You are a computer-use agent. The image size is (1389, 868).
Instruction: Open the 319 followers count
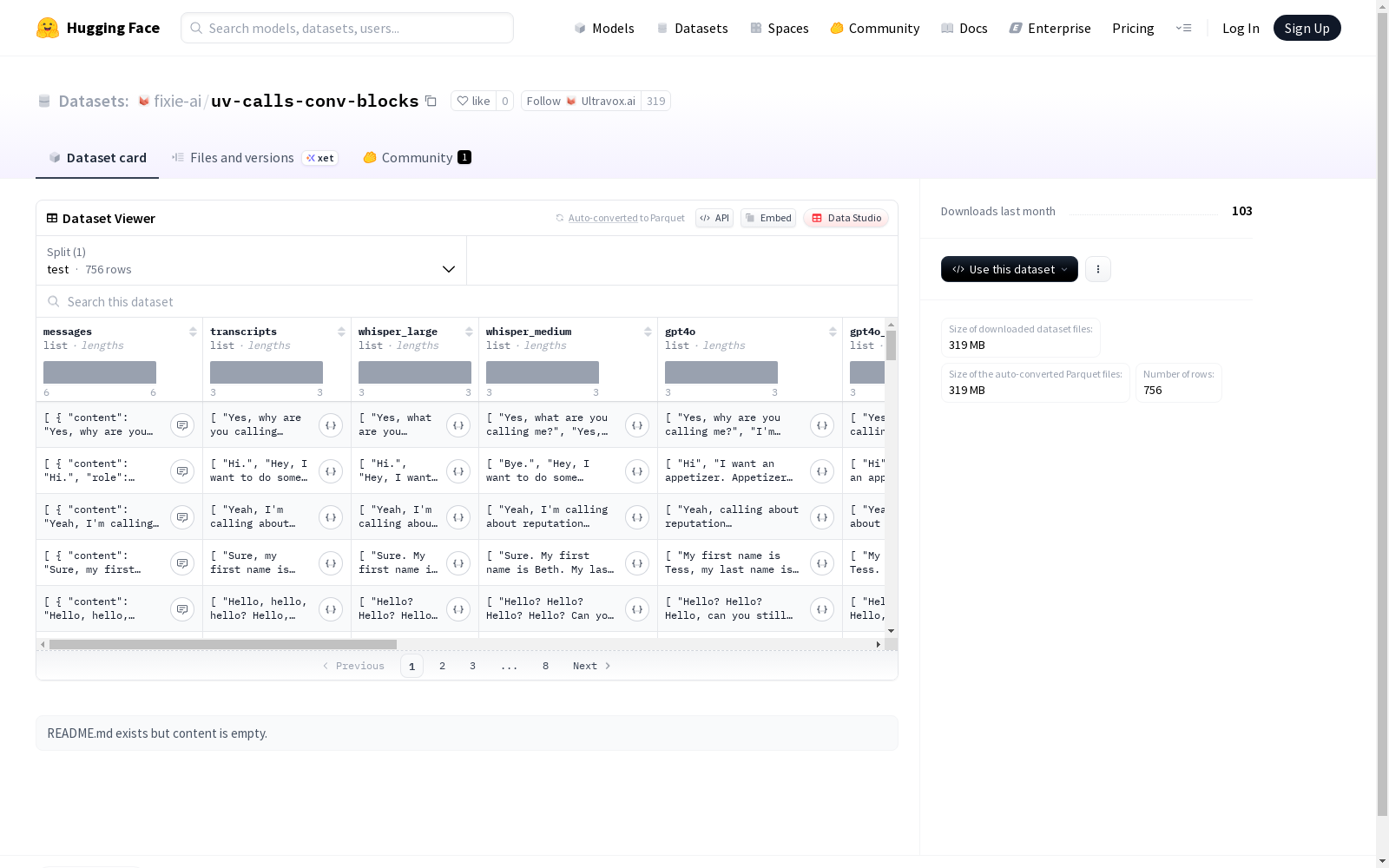click(x=656, y=101)
